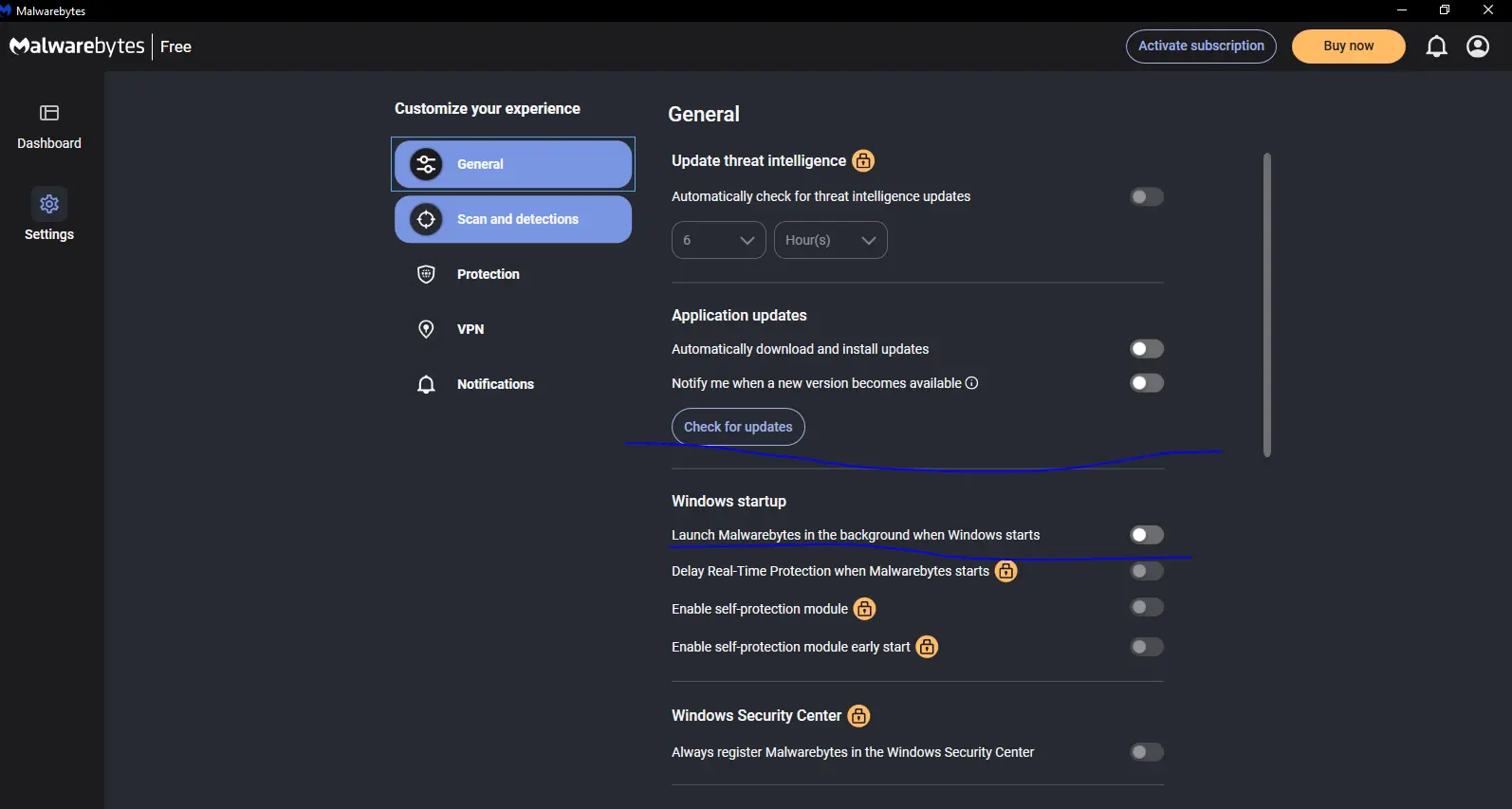Open the interval number dropdown showing 6
This screenshot has width=1512, height=809.
point(718,240)
